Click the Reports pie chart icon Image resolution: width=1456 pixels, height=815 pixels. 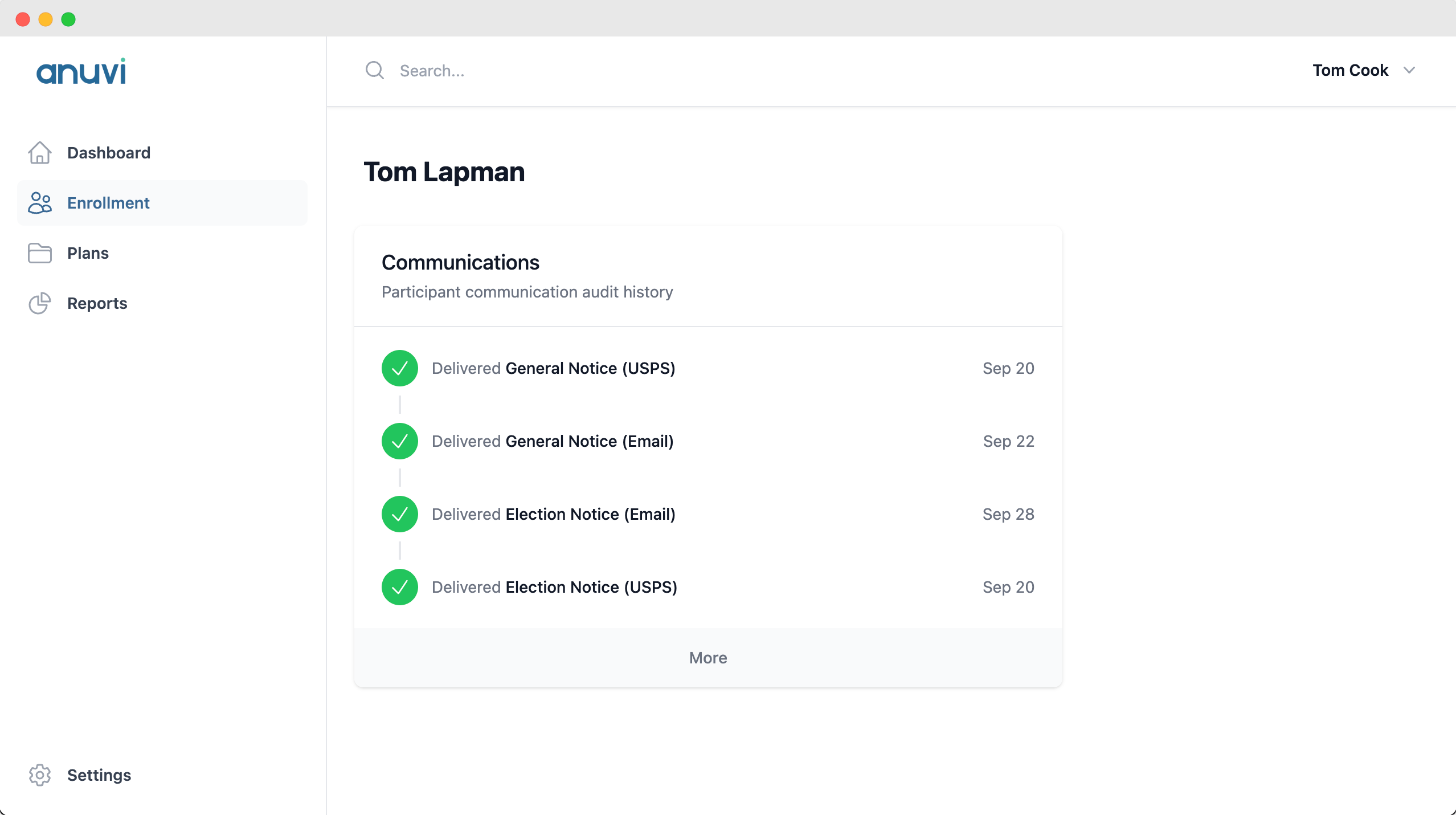click(40, 303)
